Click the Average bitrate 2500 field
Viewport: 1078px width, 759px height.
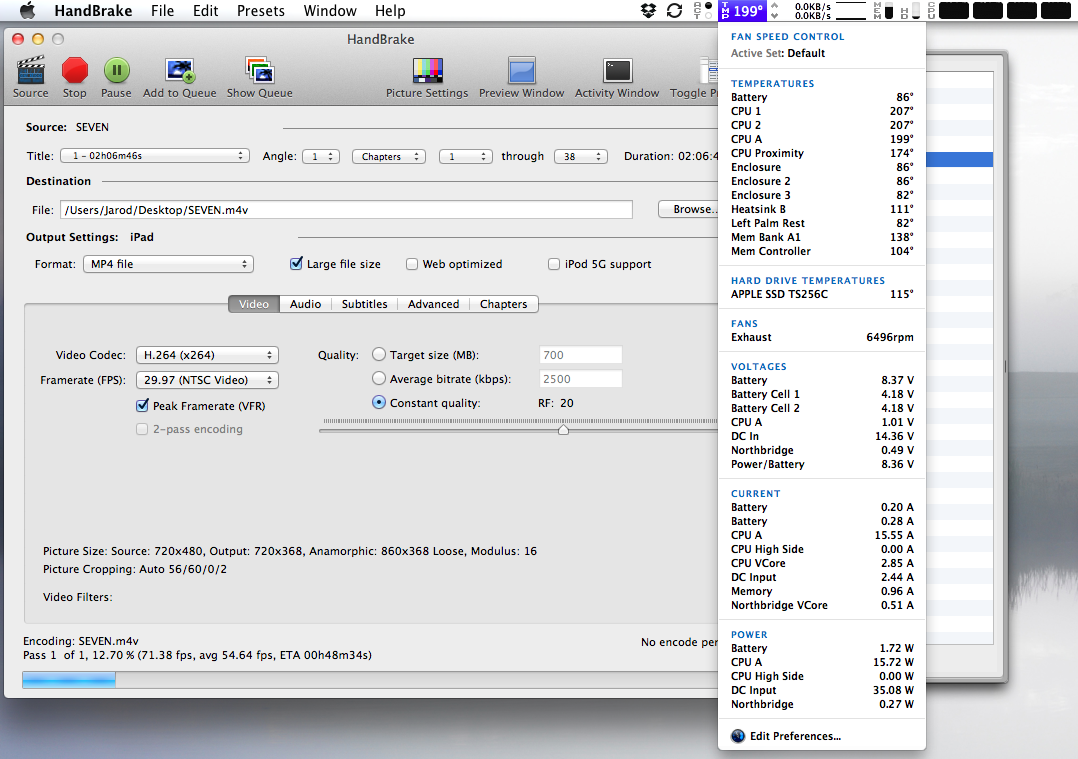pos(580,379)
